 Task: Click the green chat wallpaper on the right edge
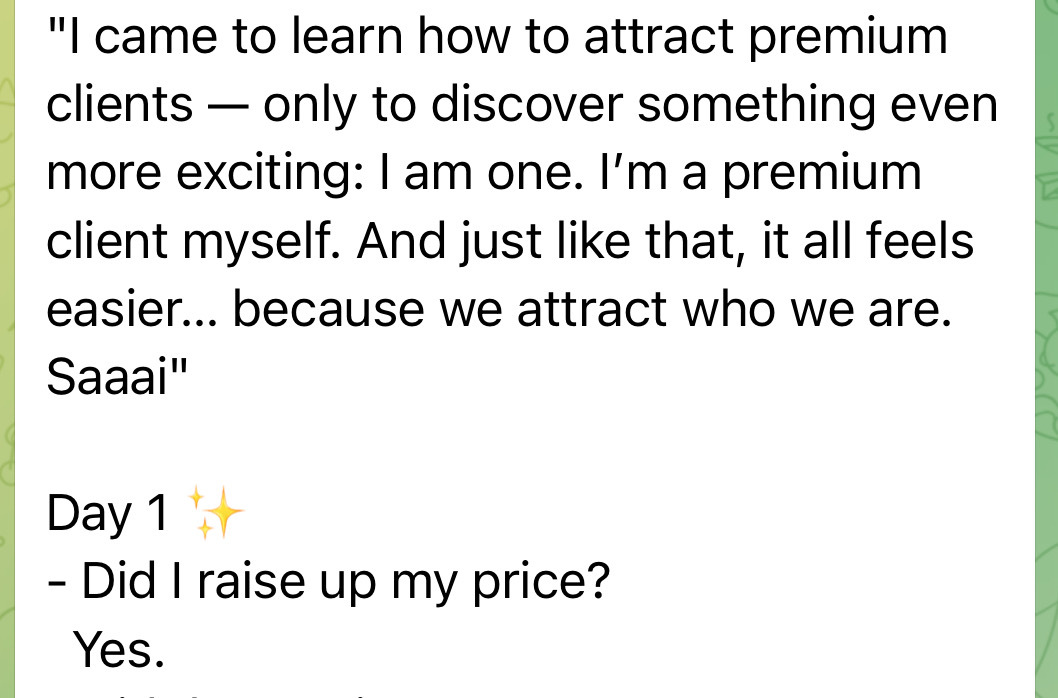(x=1045, y=350)
